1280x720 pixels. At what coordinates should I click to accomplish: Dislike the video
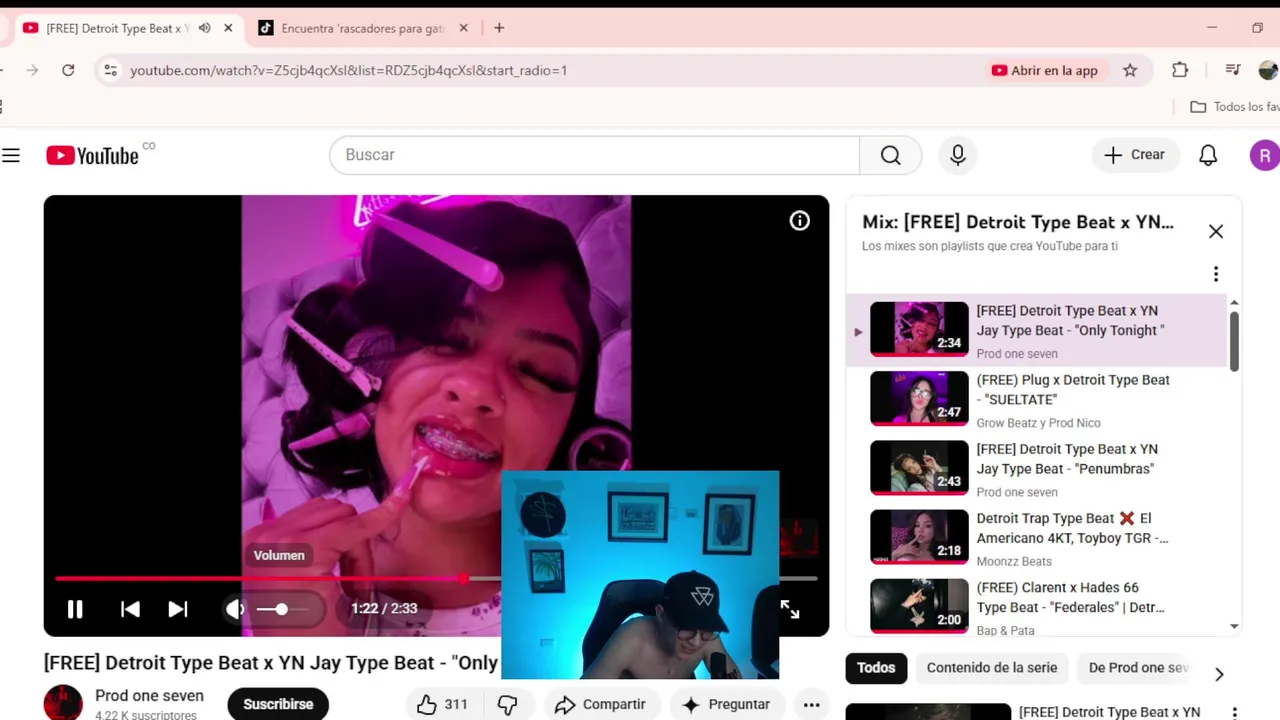click(x=508, y=704)
